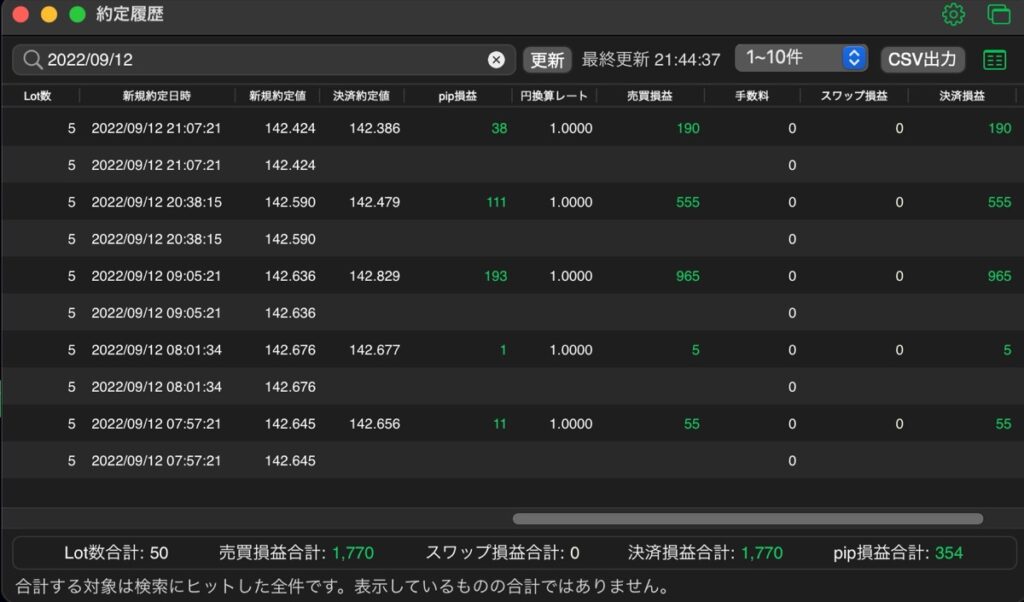Click the 更新 refresh button
The width and height of the screenshot is (1024, 602).
547,60
